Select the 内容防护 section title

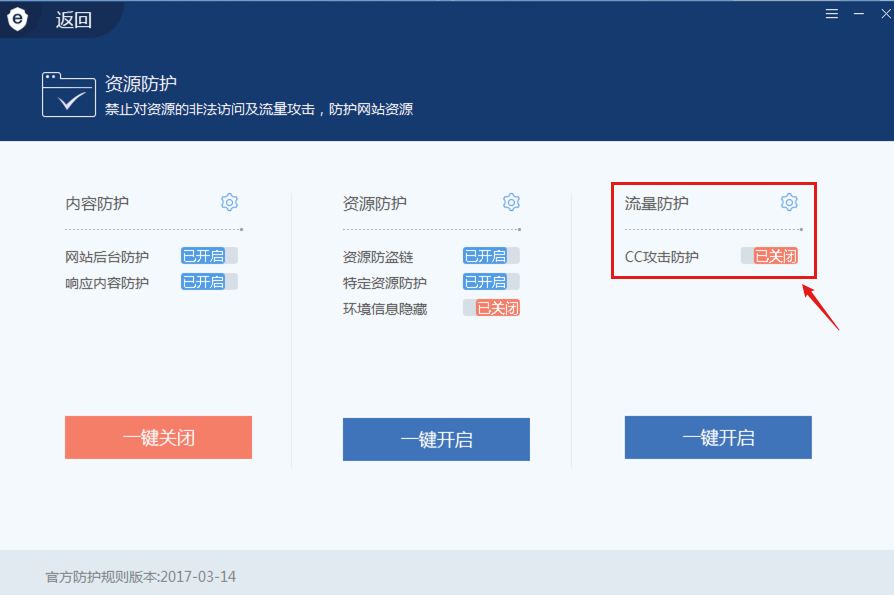click(x=97, y=203)
